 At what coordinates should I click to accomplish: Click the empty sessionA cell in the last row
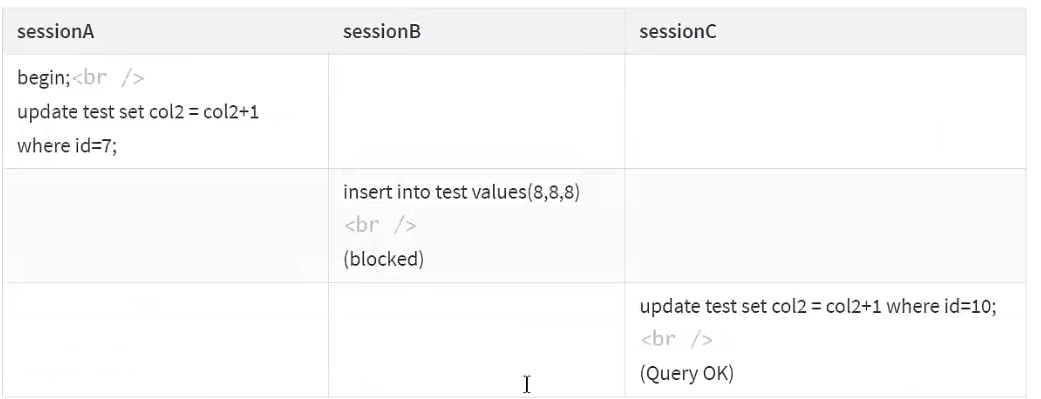[x=165, y=340]
